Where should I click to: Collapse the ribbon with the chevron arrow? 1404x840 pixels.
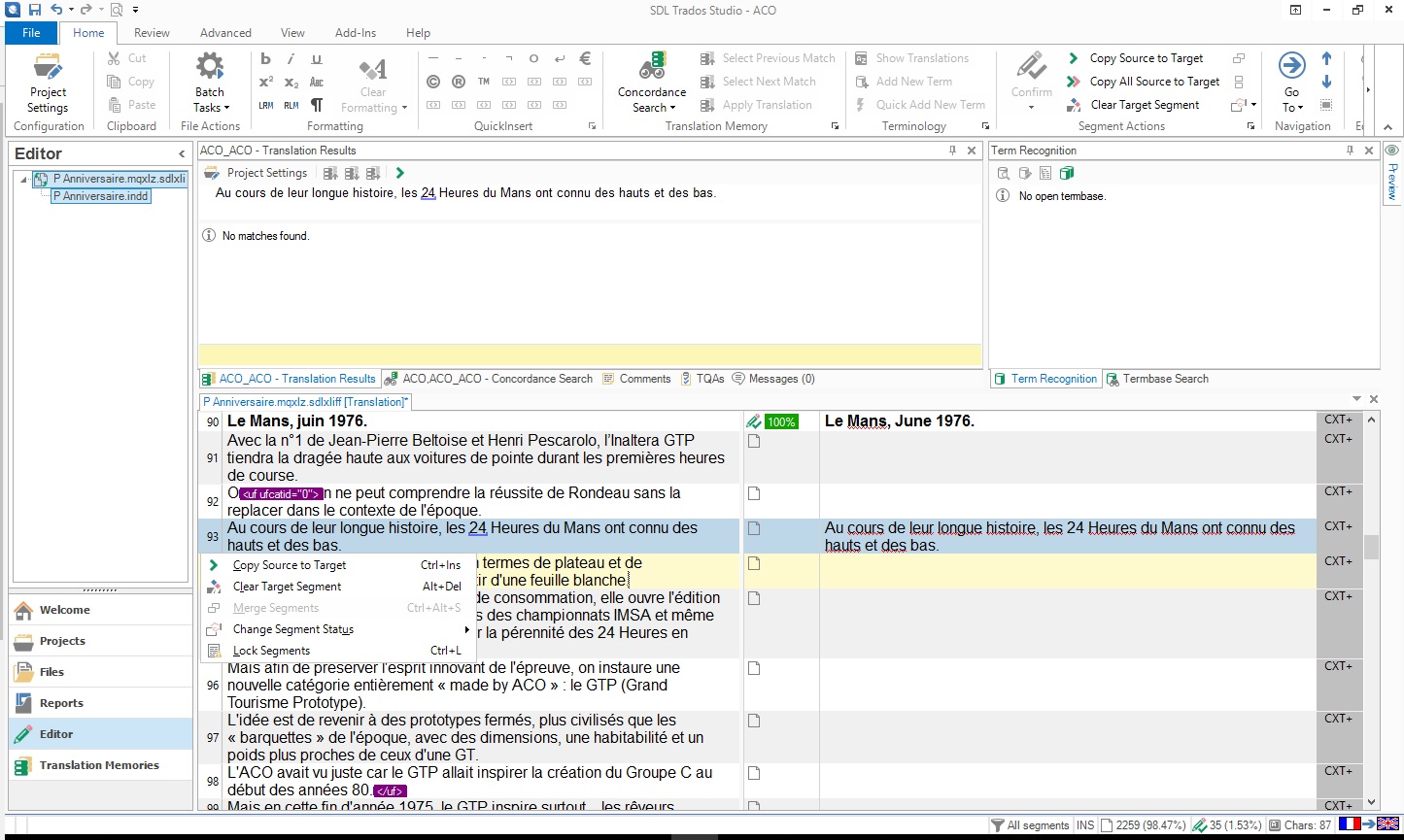[1387, 126]
